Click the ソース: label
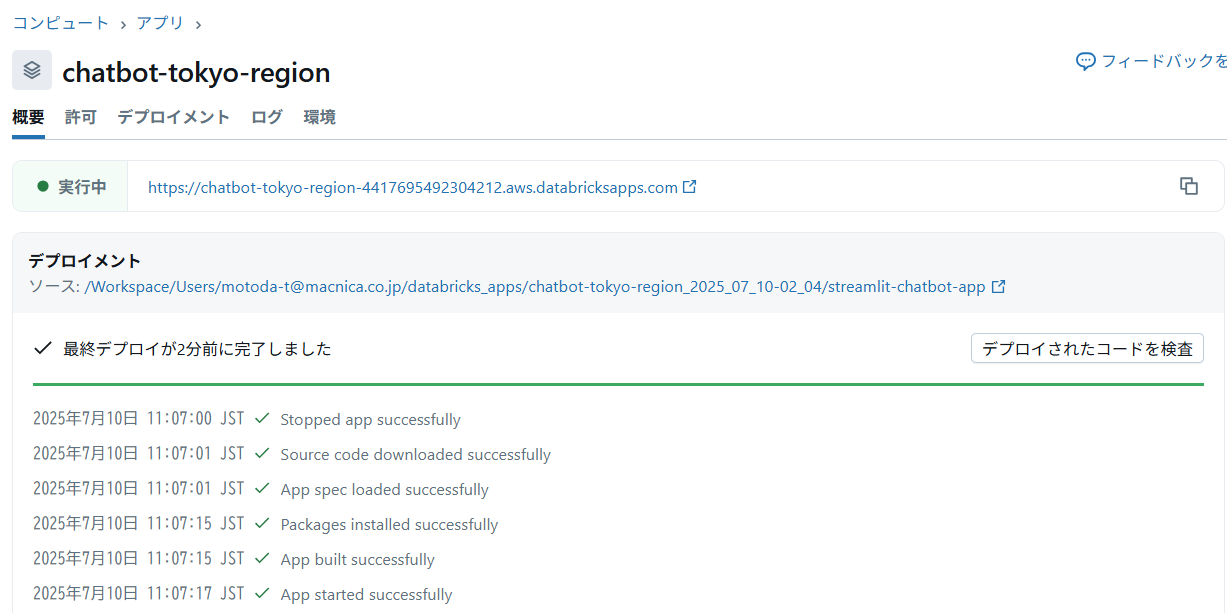 pos(54,287)
